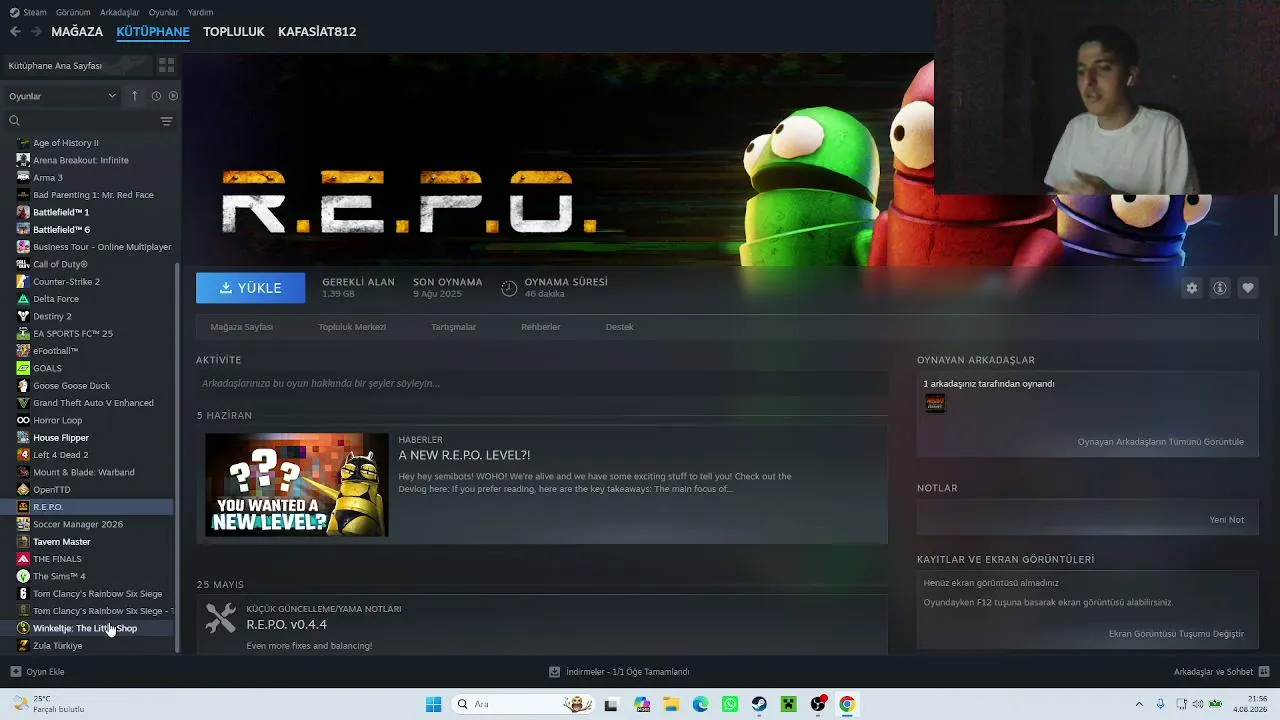Open Google Chrome from the taskbar
The height and width of the screenshot is (720, 1280).
coord(847,704)
